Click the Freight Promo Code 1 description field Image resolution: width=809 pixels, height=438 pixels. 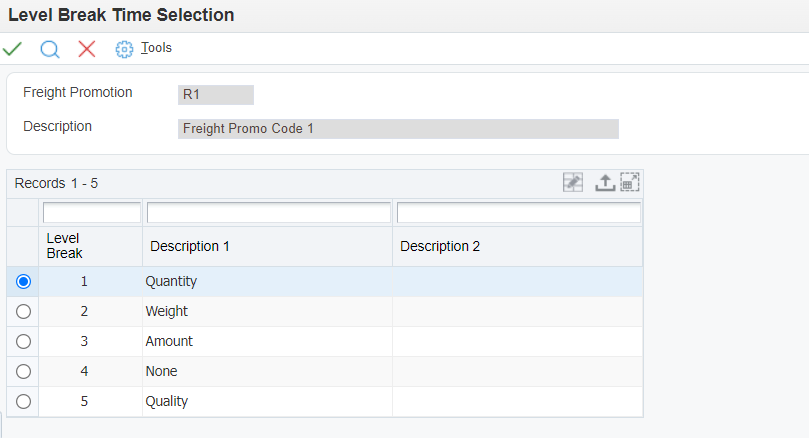[398, 129]
